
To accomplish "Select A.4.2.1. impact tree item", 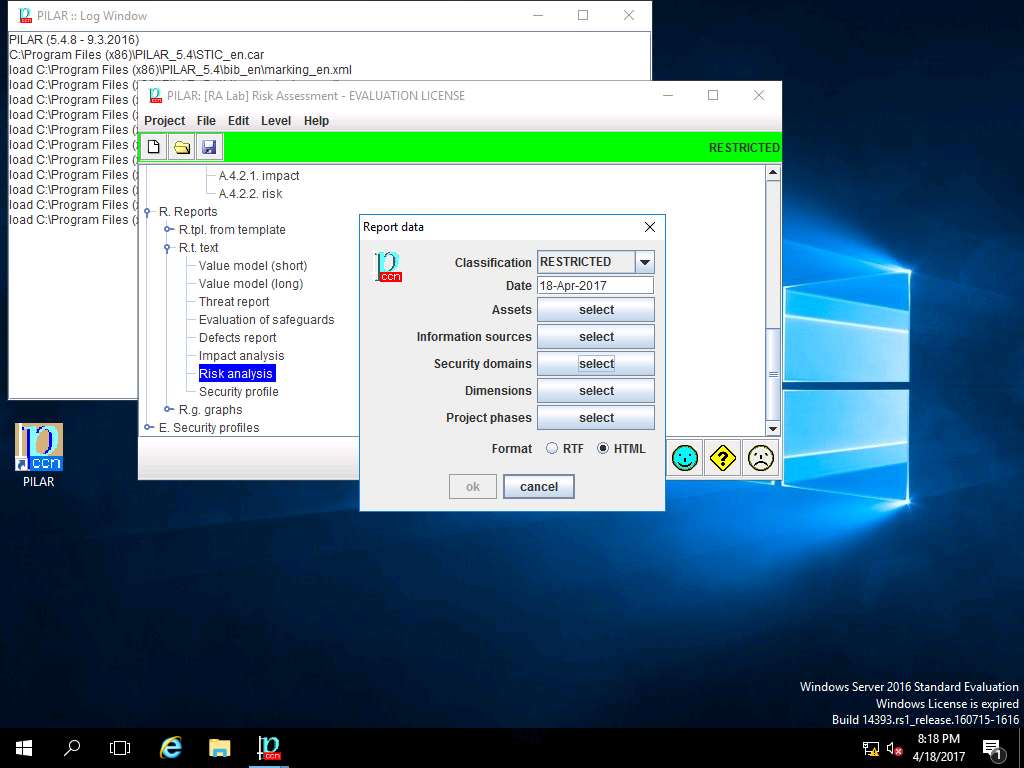I will point(259,176).
